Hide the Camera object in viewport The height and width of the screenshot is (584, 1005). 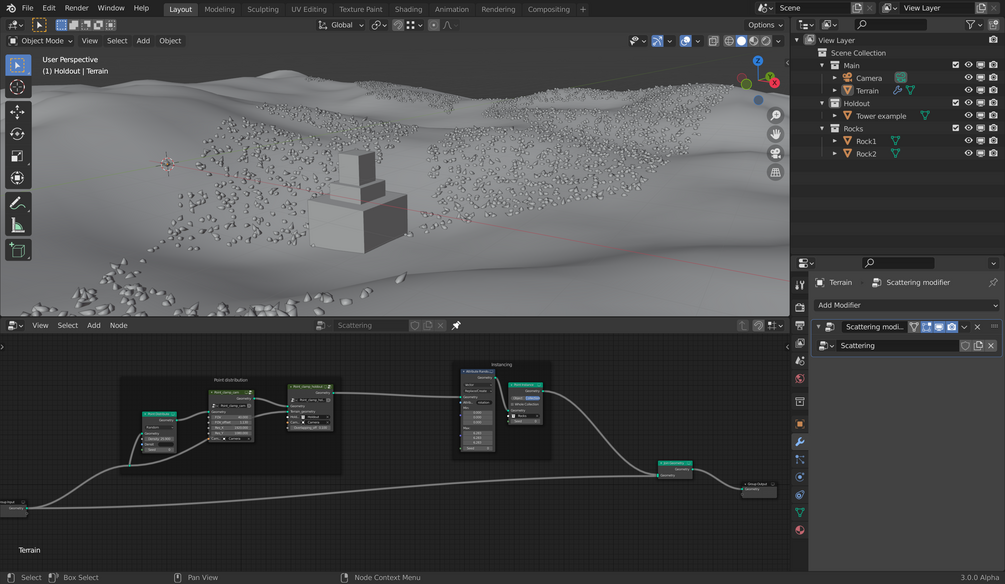click(x=968, y=78)
